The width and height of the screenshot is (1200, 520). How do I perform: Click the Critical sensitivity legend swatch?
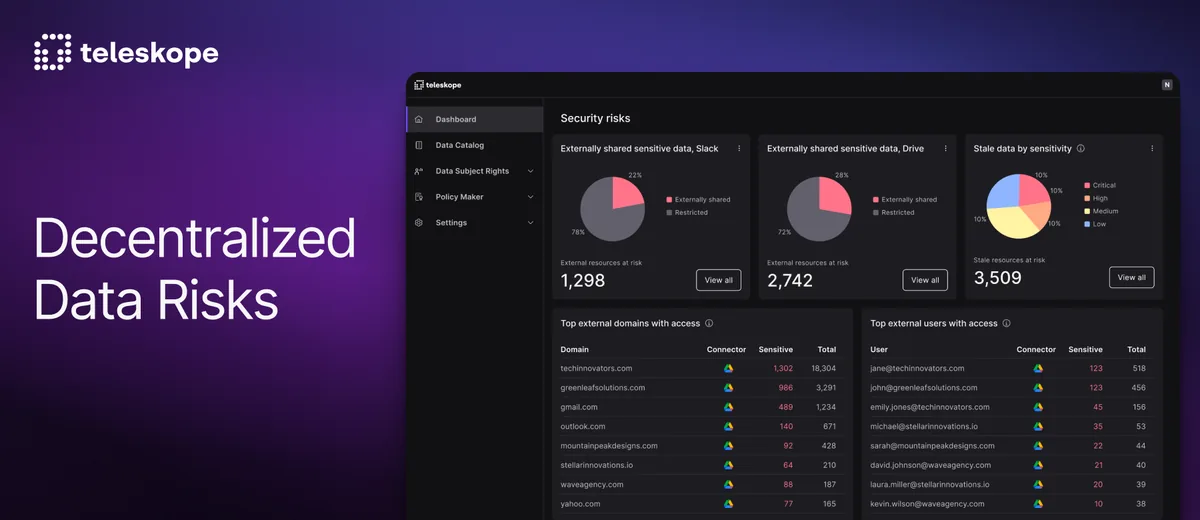1087,185
